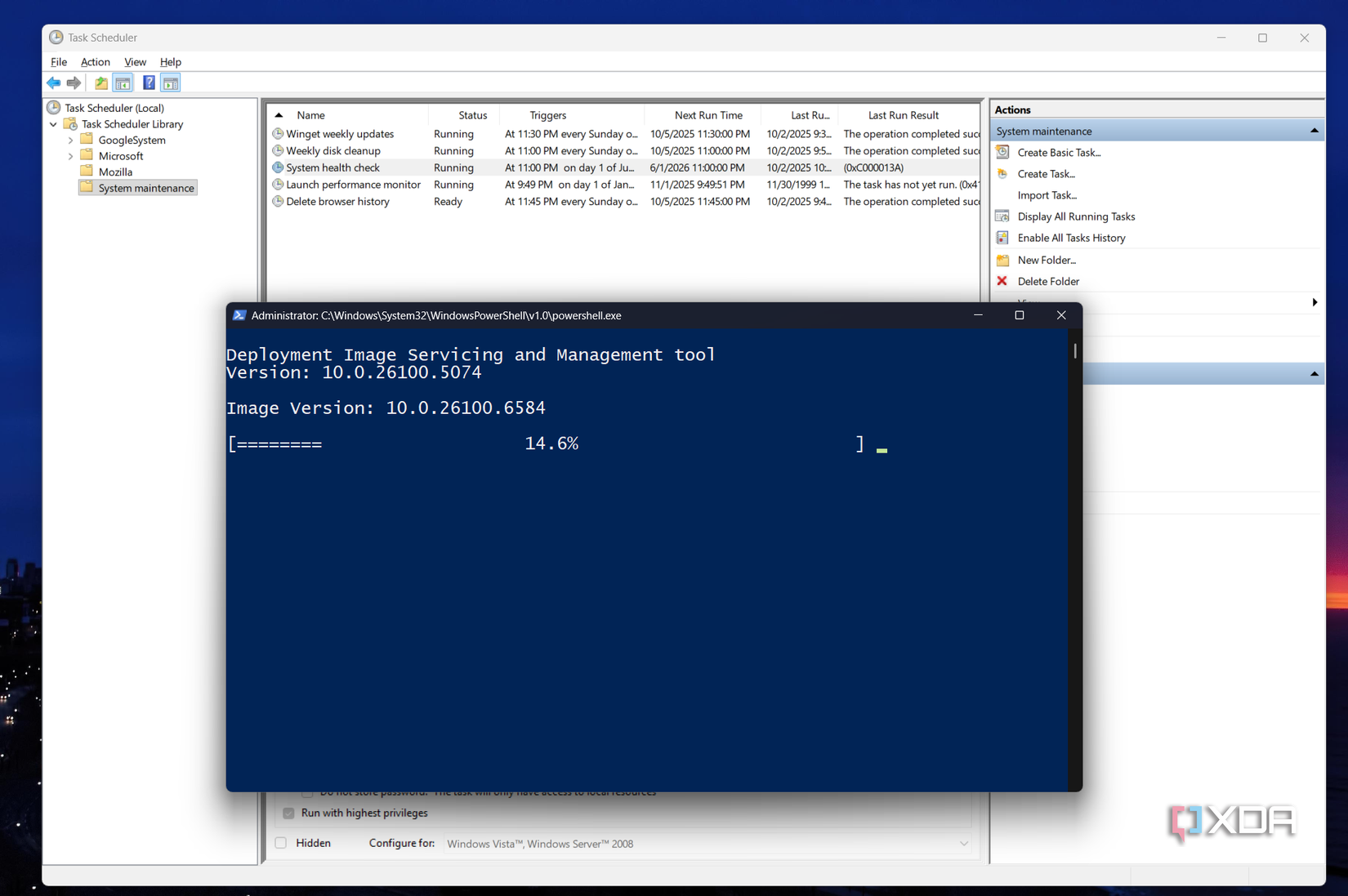
Task: Open the Export list toolbar icon
Action: pos(100,82)
